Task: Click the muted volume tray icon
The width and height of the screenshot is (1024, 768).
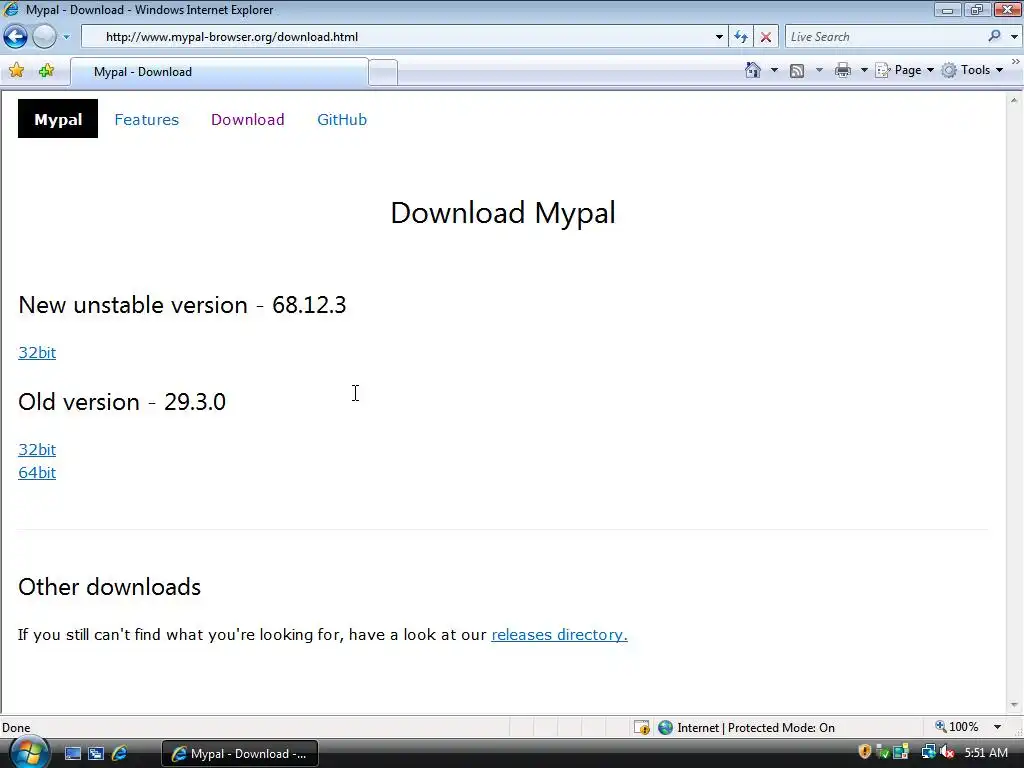Action: 947,752
